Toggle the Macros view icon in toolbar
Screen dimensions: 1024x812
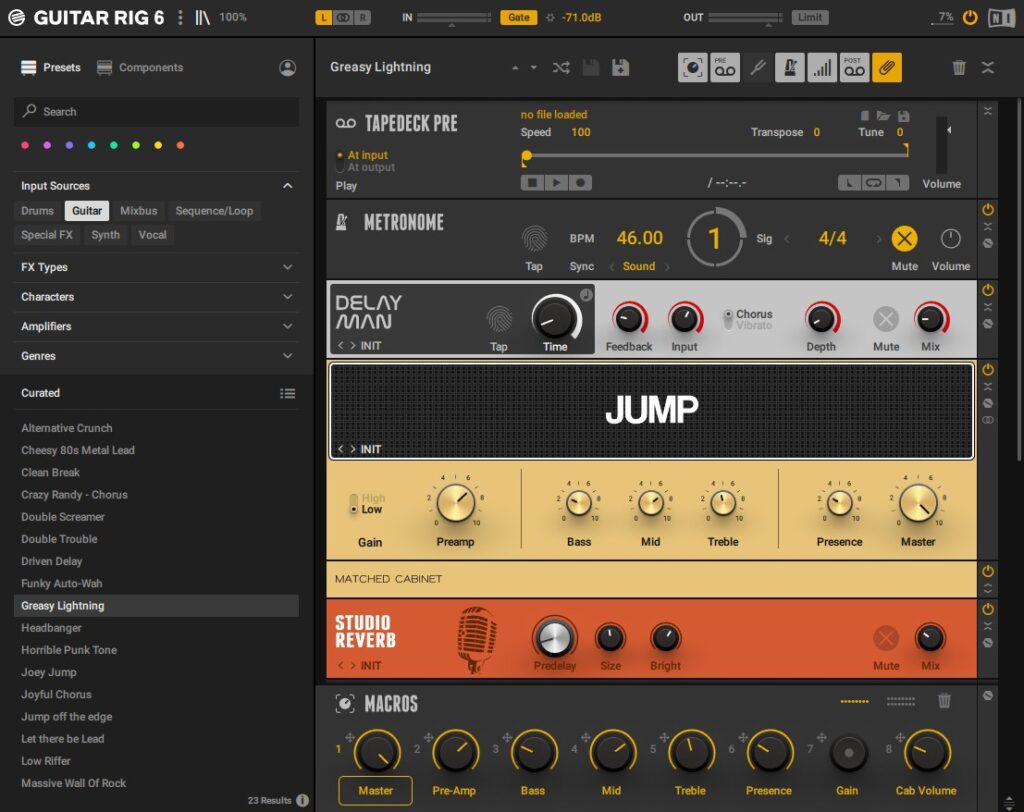(692, 67)
